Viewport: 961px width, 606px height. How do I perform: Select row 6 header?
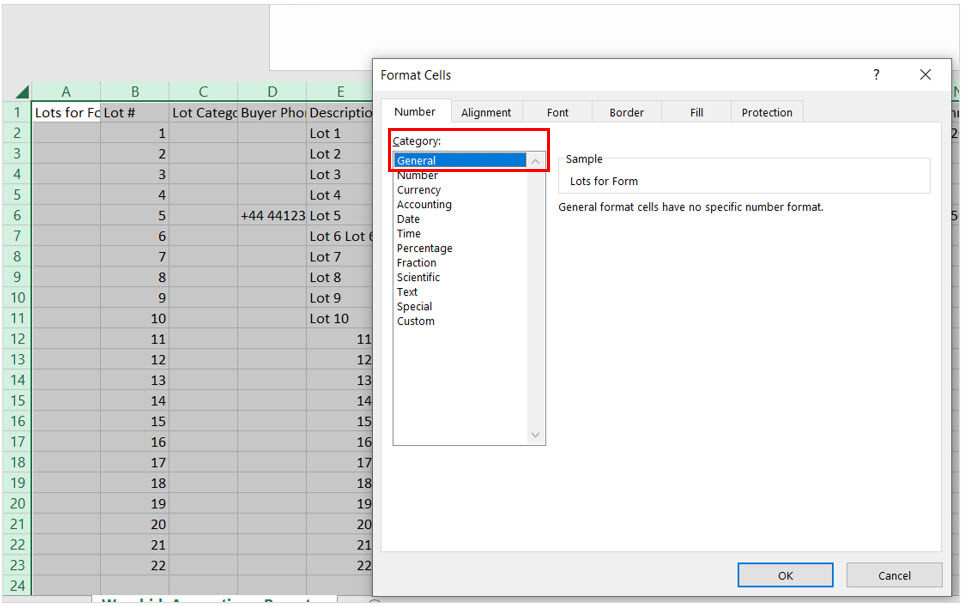pos(16,216)
